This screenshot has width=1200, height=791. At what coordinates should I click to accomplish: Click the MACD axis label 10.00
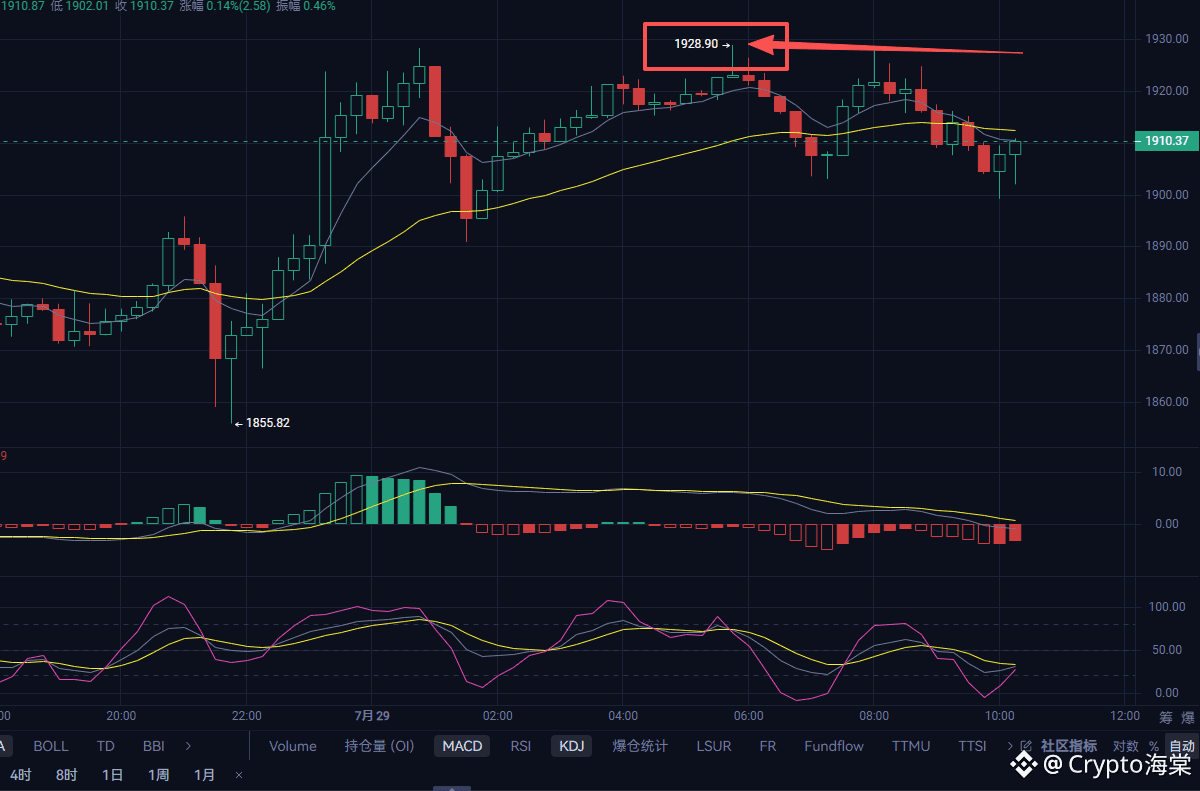(1167, 471)
